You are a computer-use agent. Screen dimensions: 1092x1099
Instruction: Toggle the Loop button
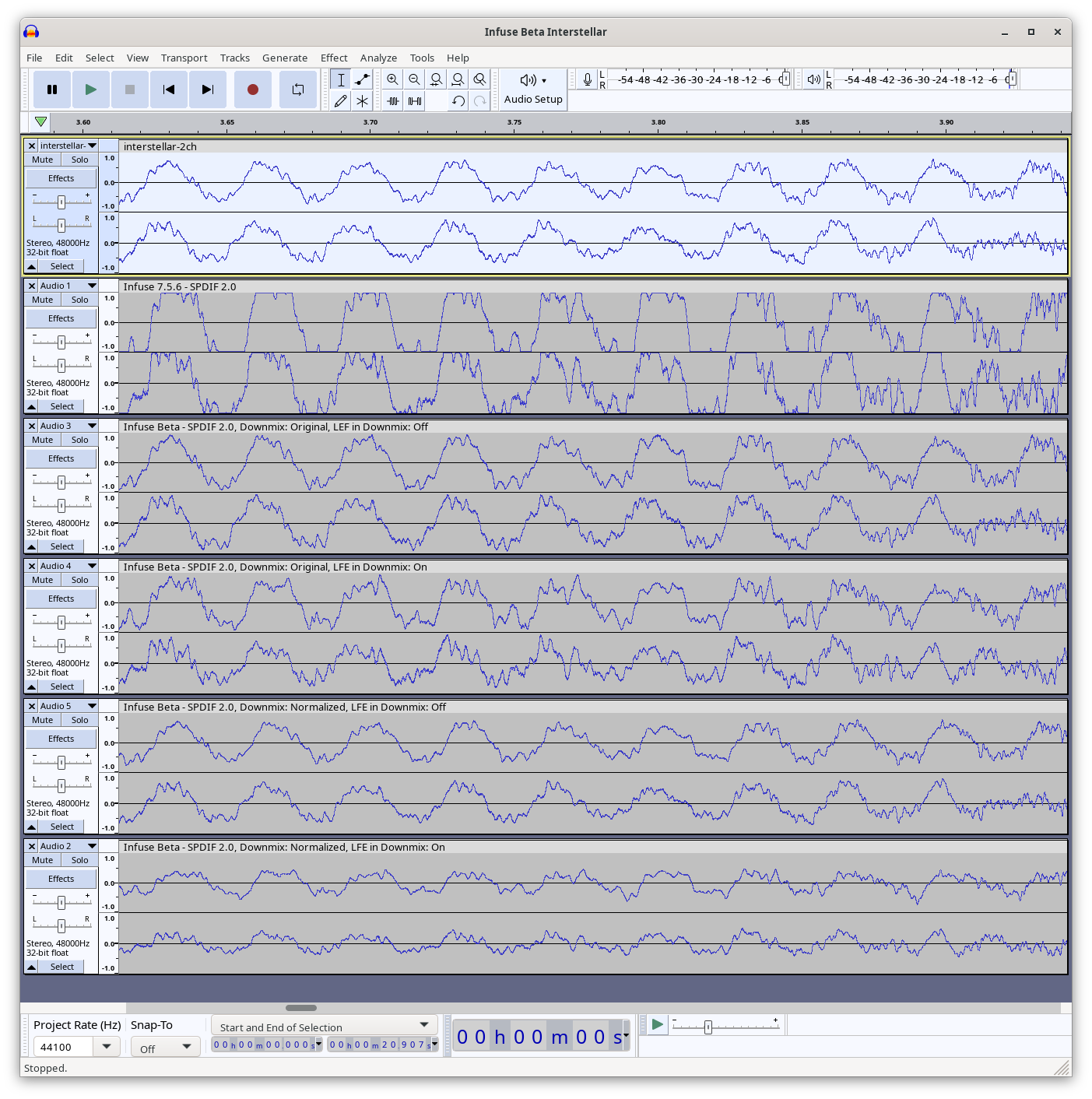(298, 90)
